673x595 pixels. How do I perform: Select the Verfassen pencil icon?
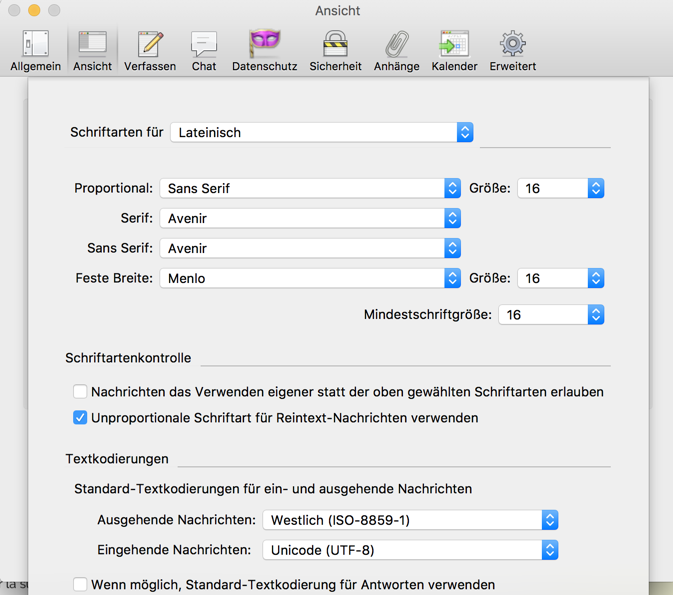[x=150, y=50]
